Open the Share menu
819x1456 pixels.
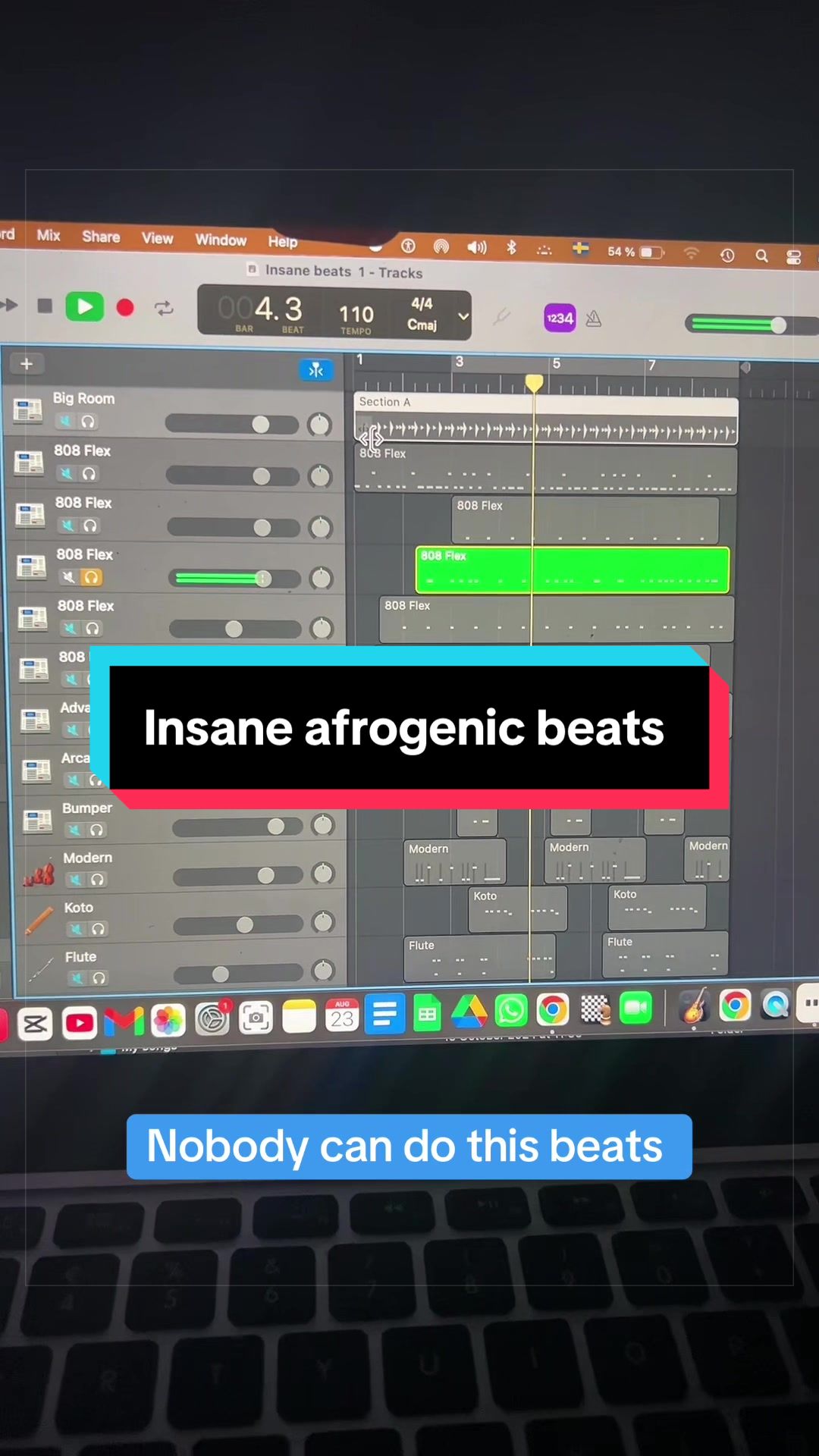(101, 237)
